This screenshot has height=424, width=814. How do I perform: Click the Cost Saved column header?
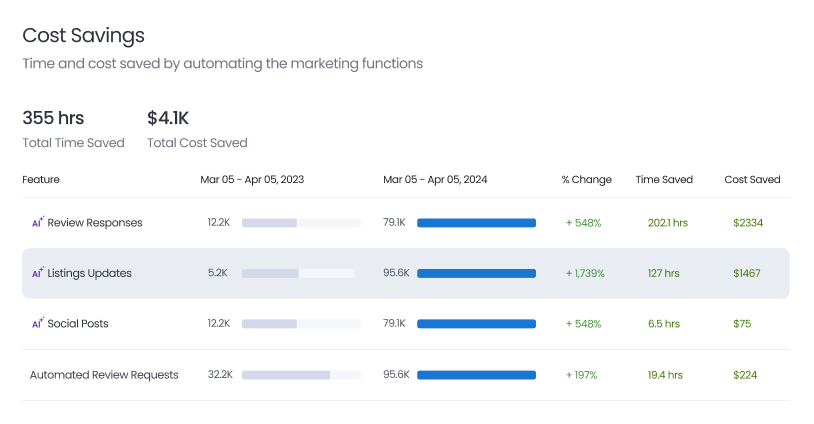pos(752,180)
